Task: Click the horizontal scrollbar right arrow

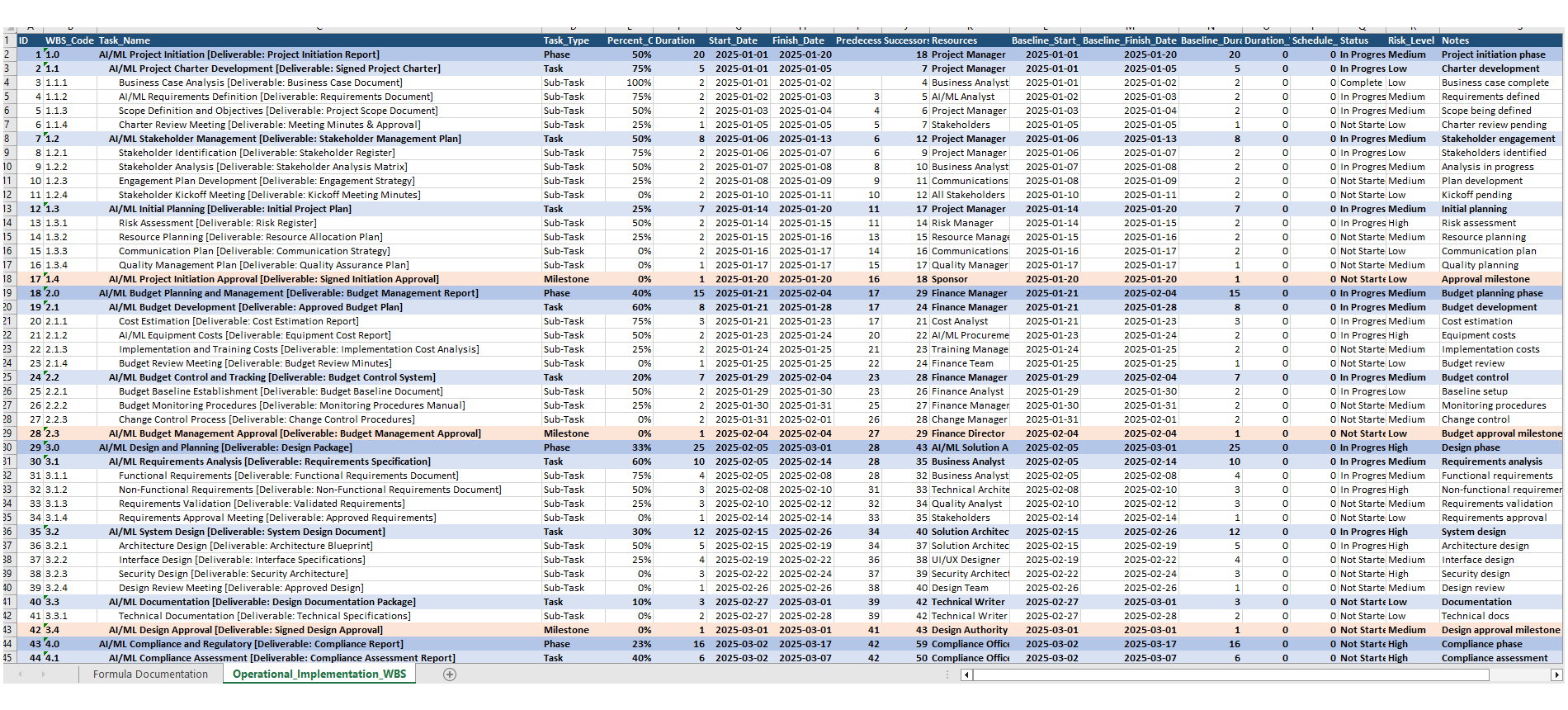Action: pos(1556,675)
